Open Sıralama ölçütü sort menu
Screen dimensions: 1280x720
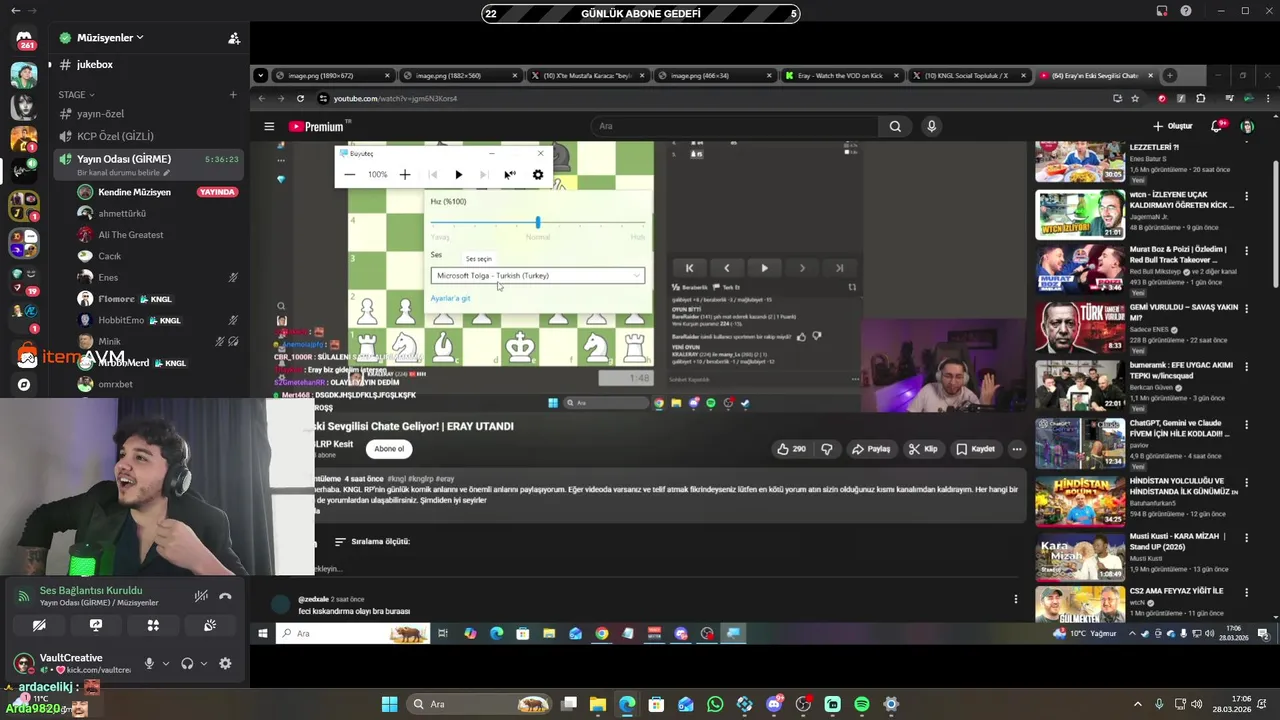[372, 541]
